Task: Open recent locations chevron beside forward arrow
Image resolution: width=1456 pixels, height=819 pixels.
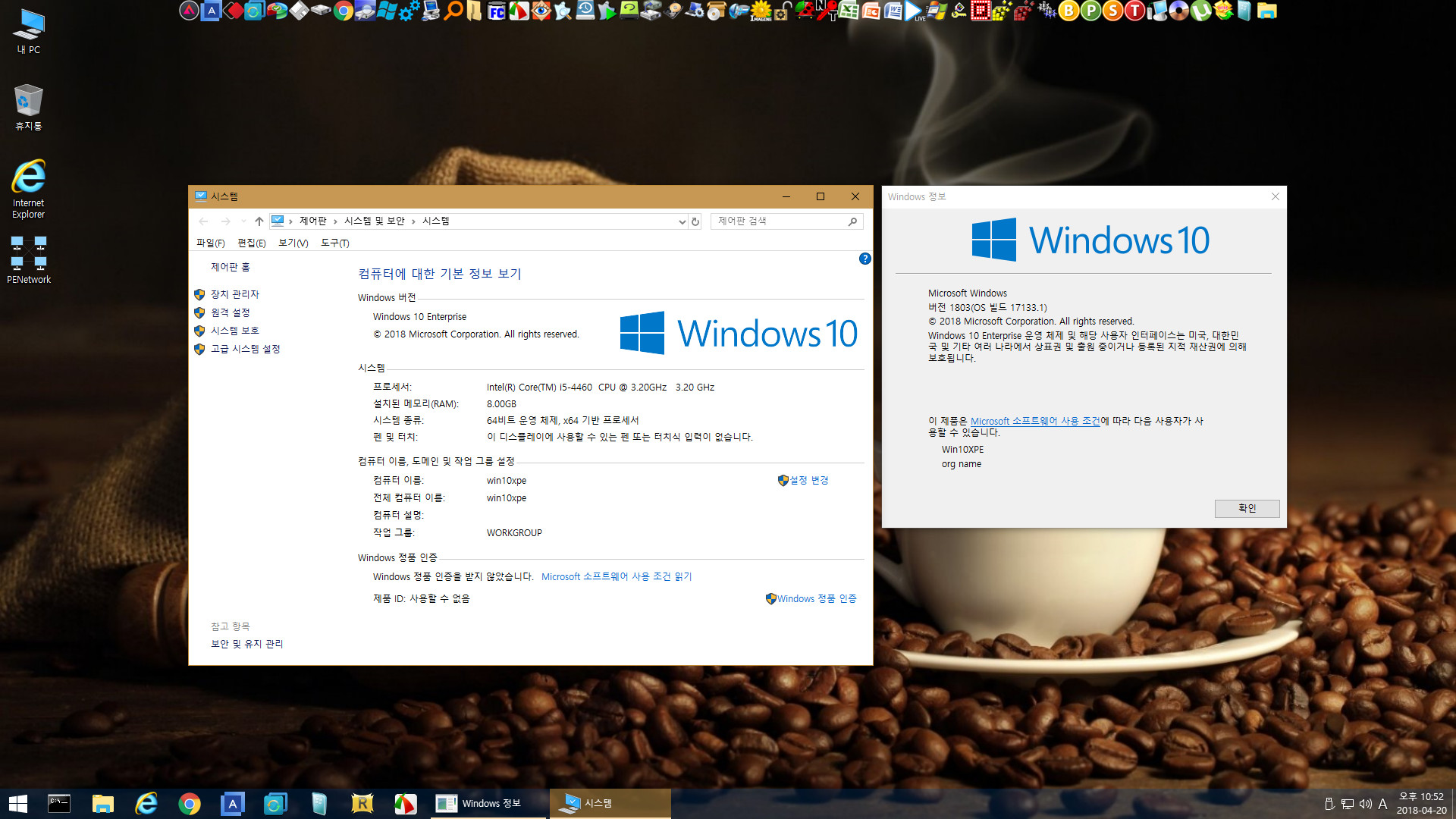Action: tap(243, 221)
